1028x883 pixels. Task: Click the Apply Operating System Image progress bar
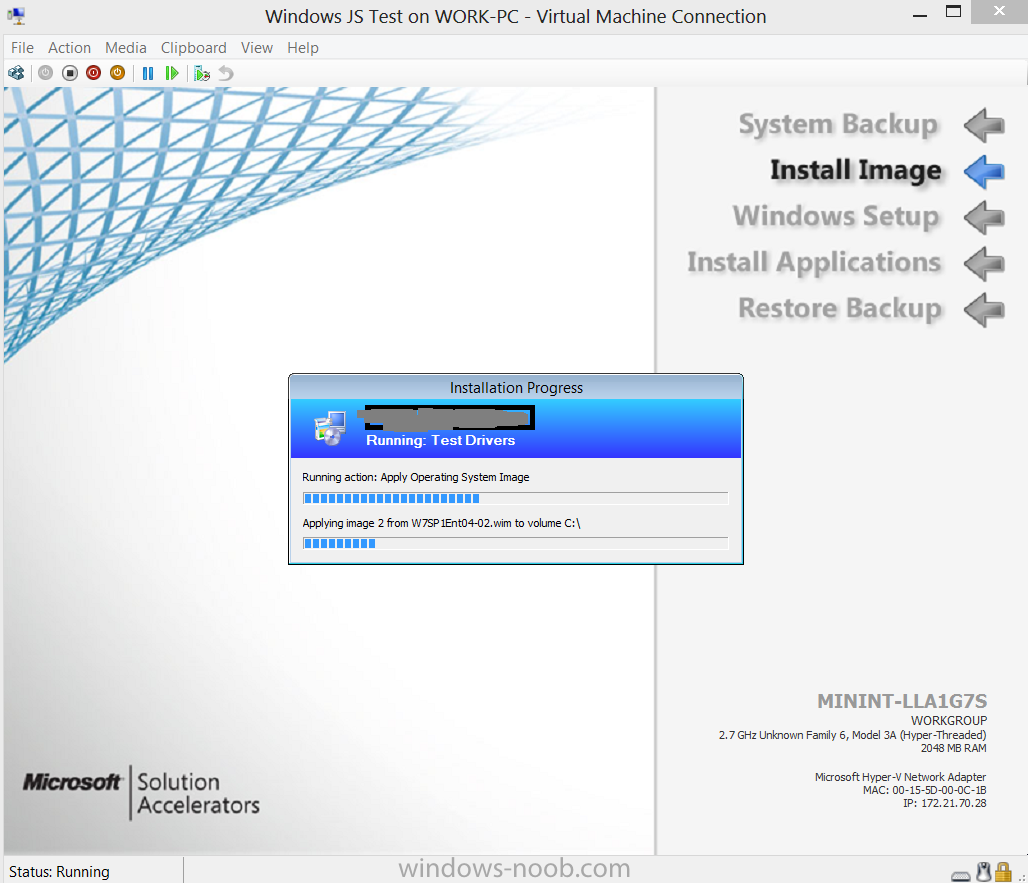click(x=515, y=498)
